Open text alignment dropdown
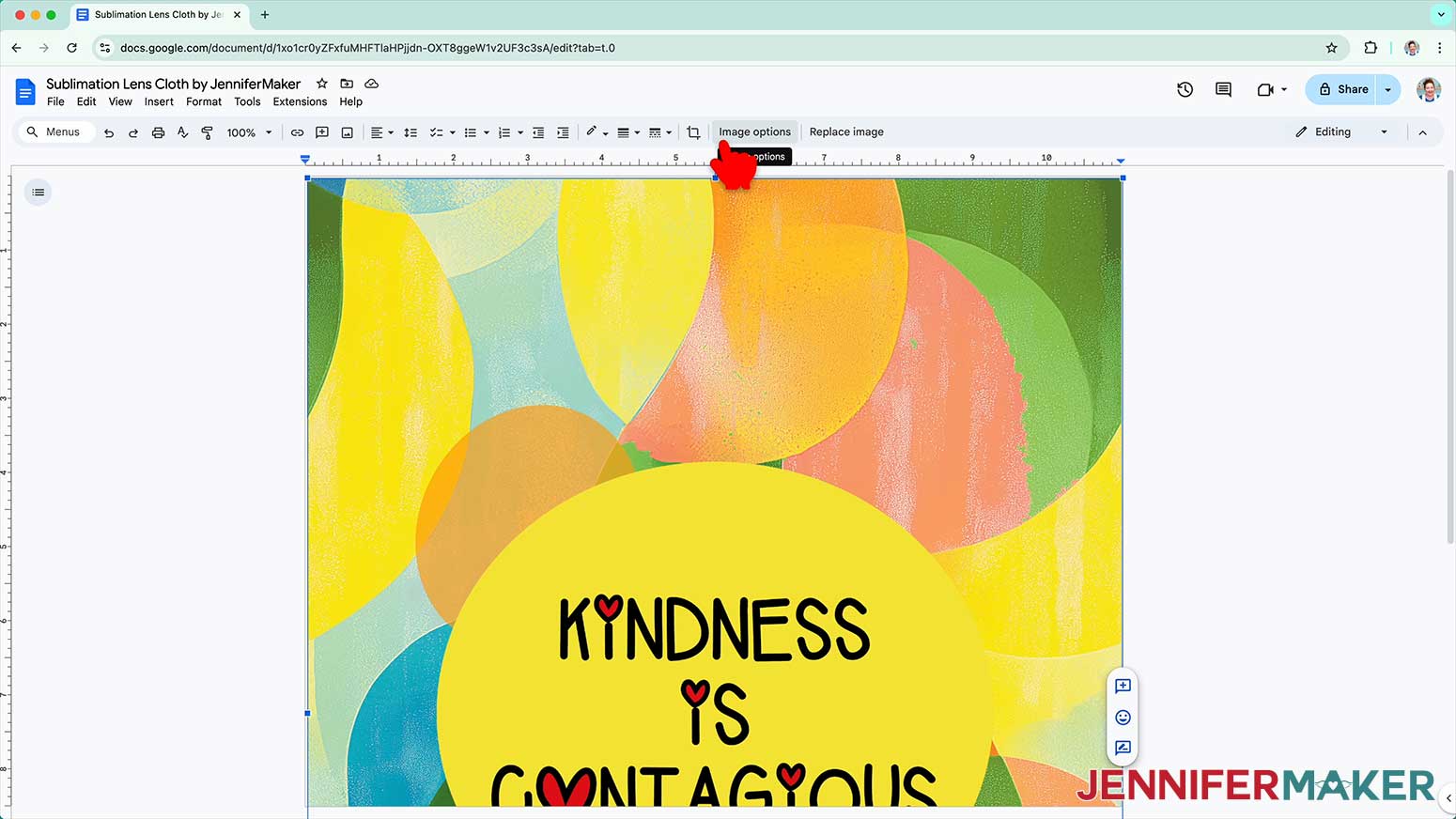Screen dimensions: 1456x819 [x=381, y=132]
